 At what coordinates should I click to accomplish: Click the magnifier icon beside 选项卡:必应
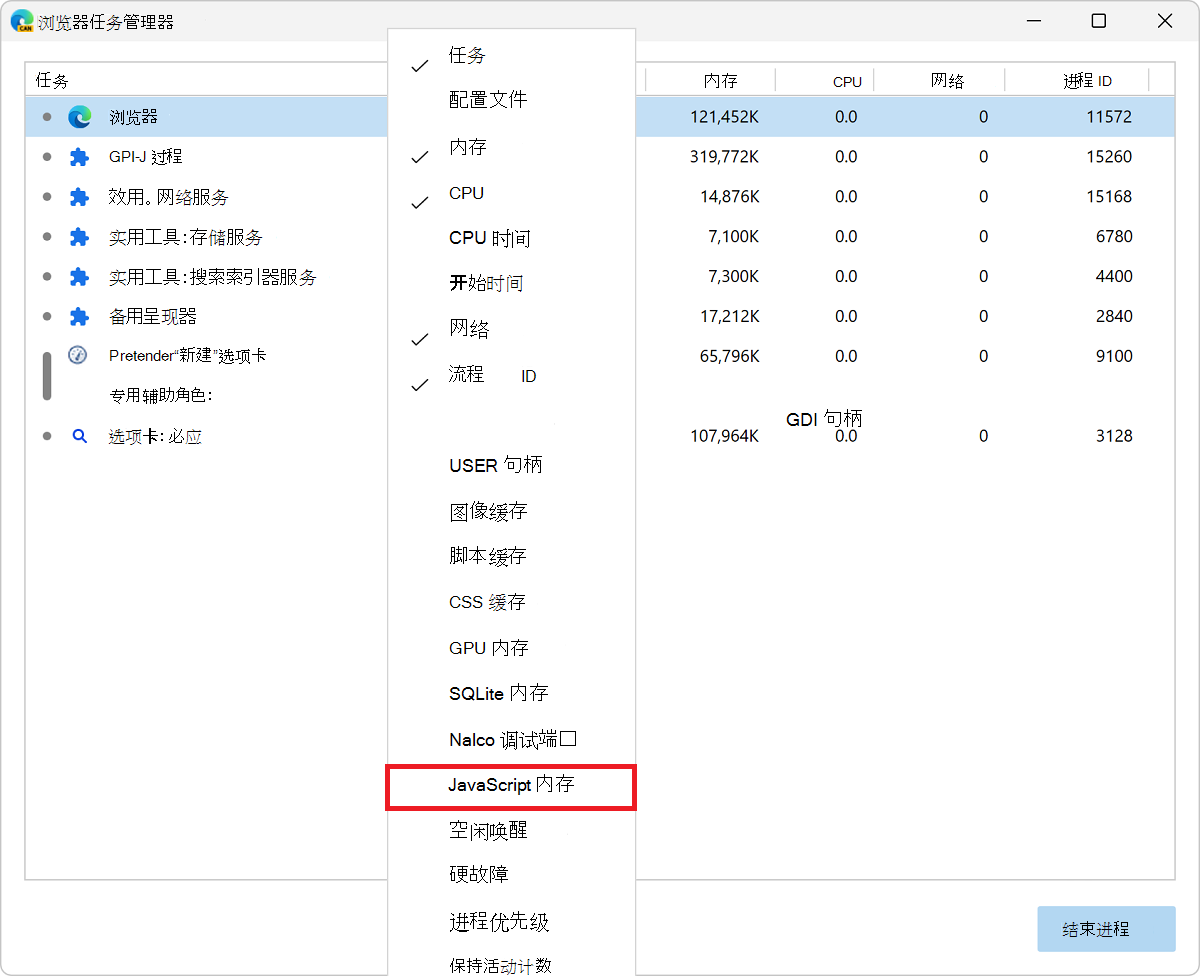coord(79,435)
